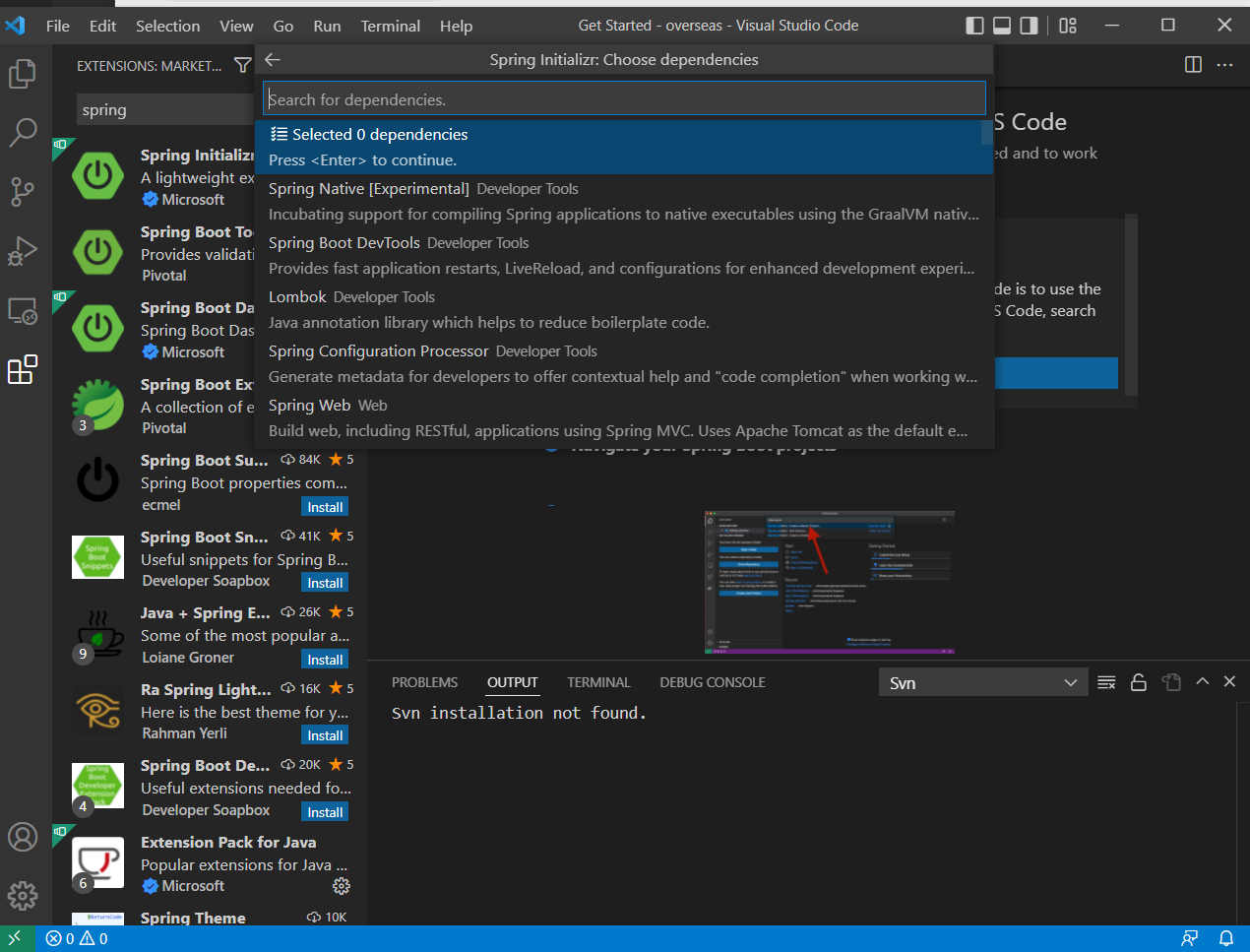
Task: Select Spring Web dependency
Action: click(x=624, y=417)
